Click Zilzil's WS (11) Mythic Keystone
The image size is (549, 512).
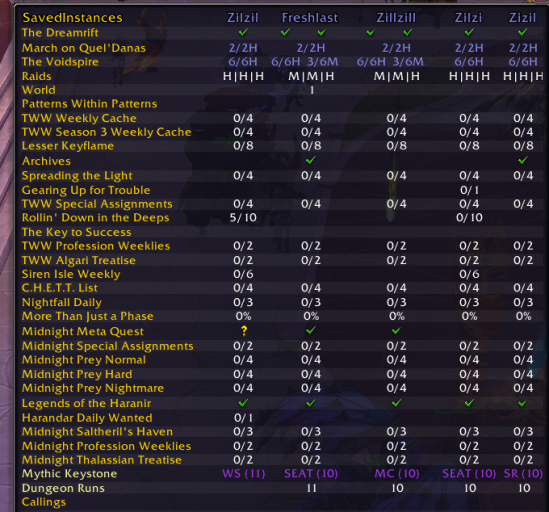[x=244, y=474]
